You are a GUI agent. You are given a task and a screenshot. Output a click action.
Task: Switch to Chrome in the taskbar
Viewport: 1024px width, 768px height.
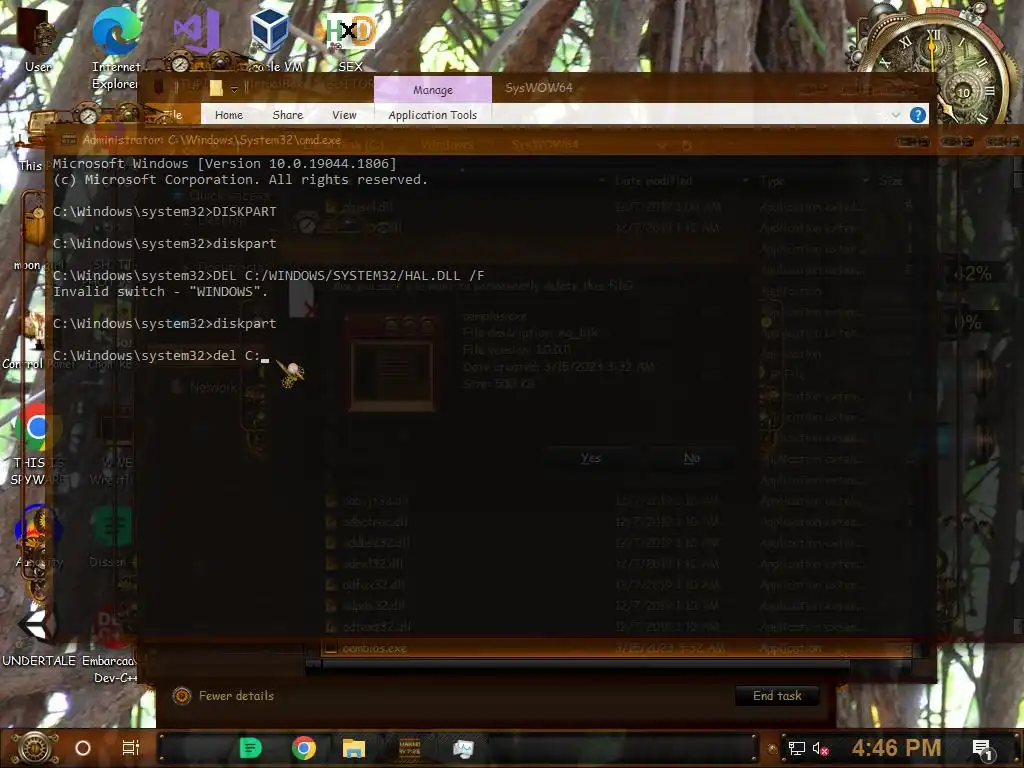[304, 748]
